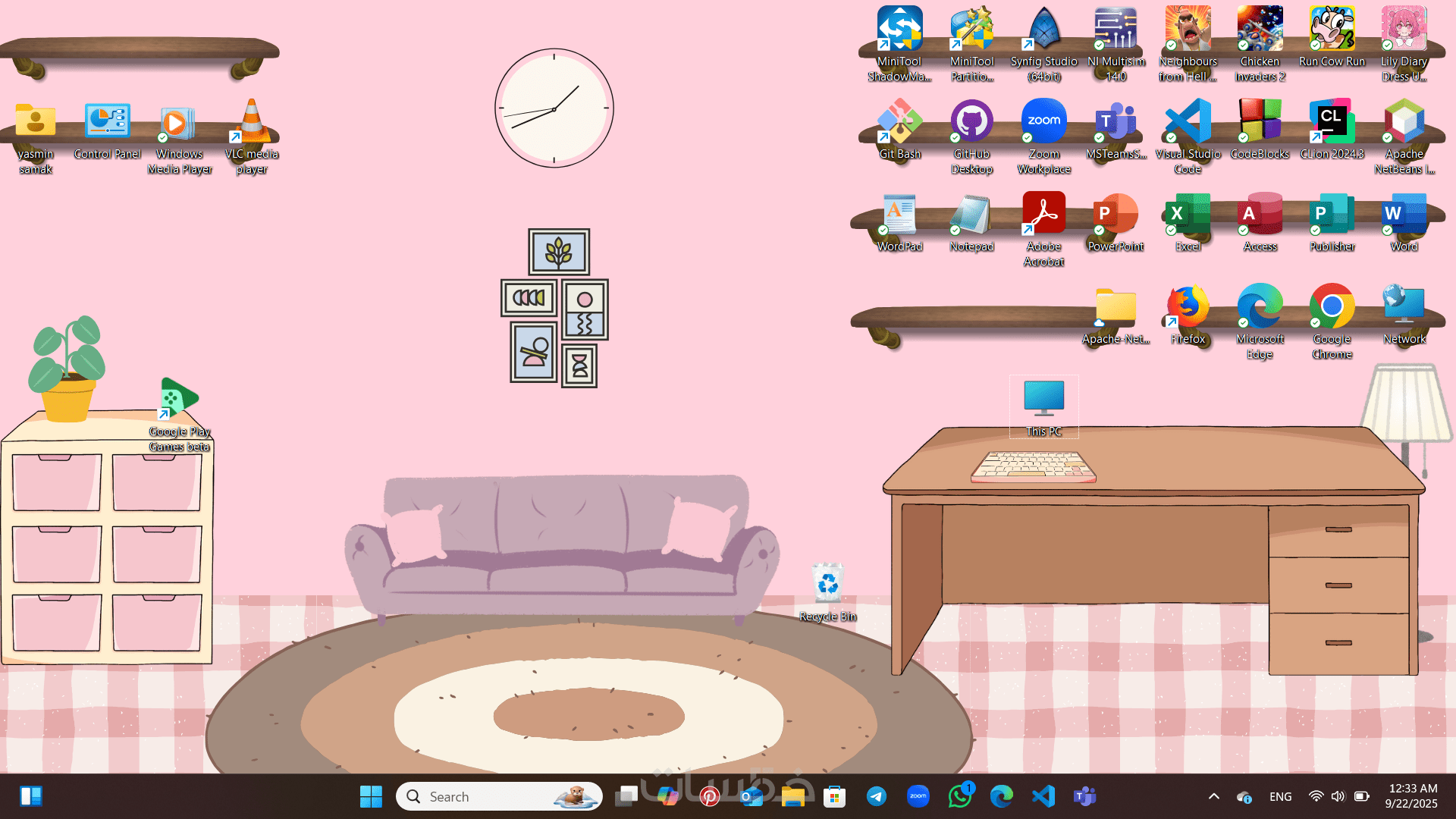The width and height of the screenshot is (1456, 819).
Task: Click the speaker volume tray icon
Action: point(1338,796)
